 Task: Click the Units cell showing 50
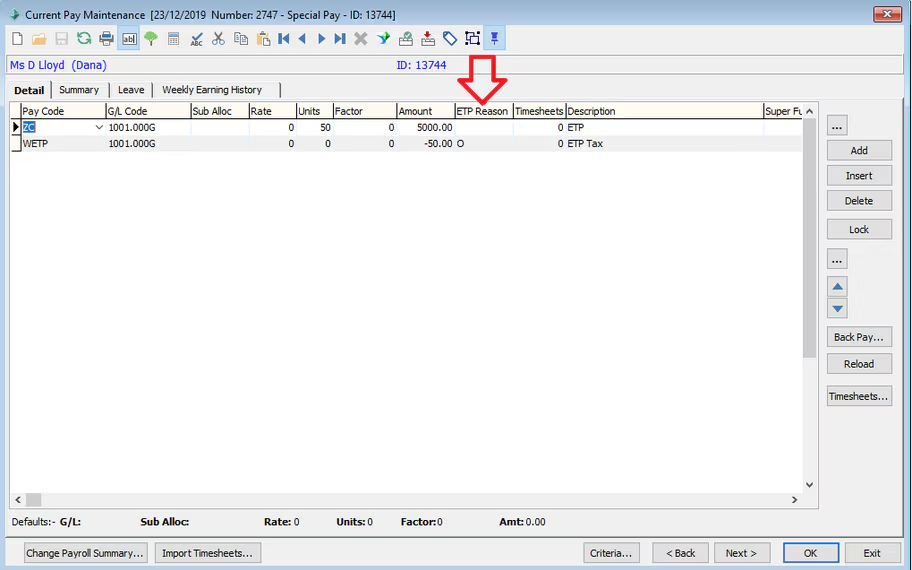315,127
